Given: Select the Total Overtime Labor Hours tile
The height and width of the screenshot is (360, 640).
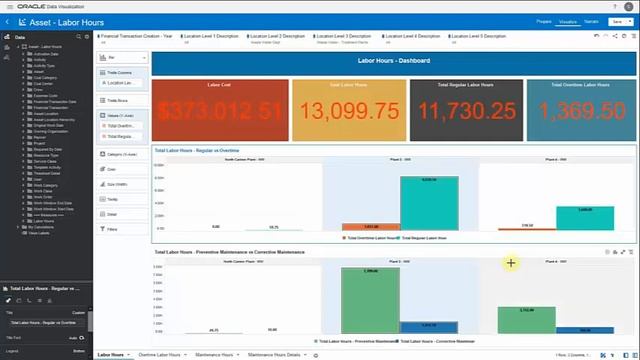Looking at the screenshot, I should click(581, 110).
